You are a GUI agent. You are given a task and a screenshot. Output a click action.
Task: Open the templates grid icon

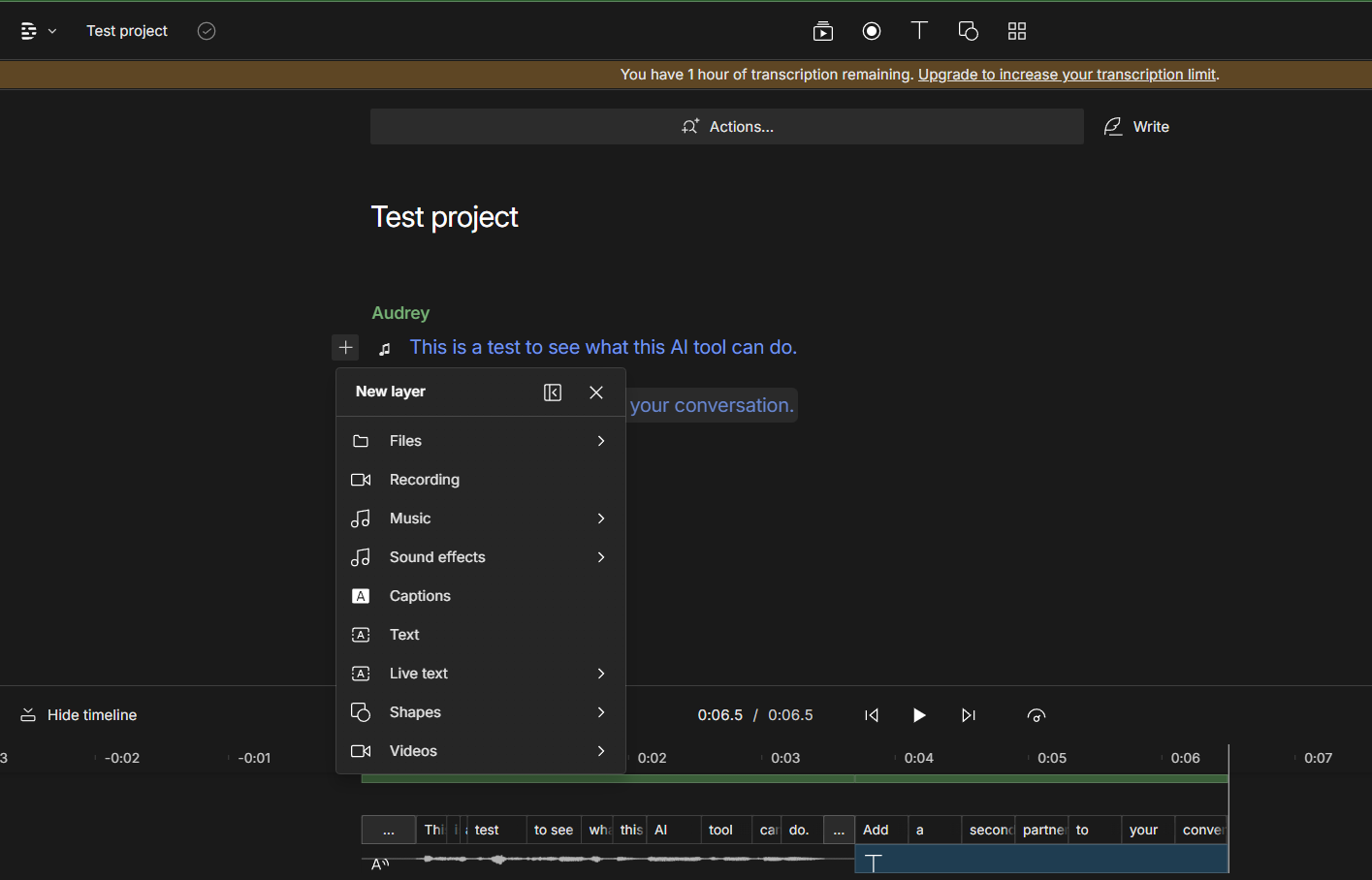pyautogui.click(x=1016, y=31)
